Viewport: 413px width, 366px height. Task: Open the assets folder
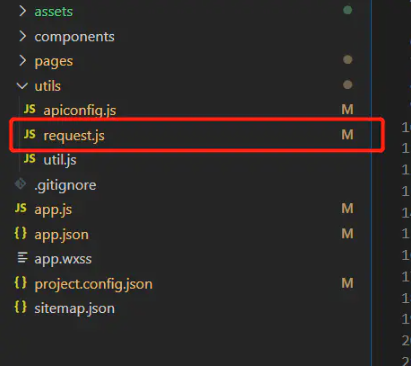coord(54,12)
